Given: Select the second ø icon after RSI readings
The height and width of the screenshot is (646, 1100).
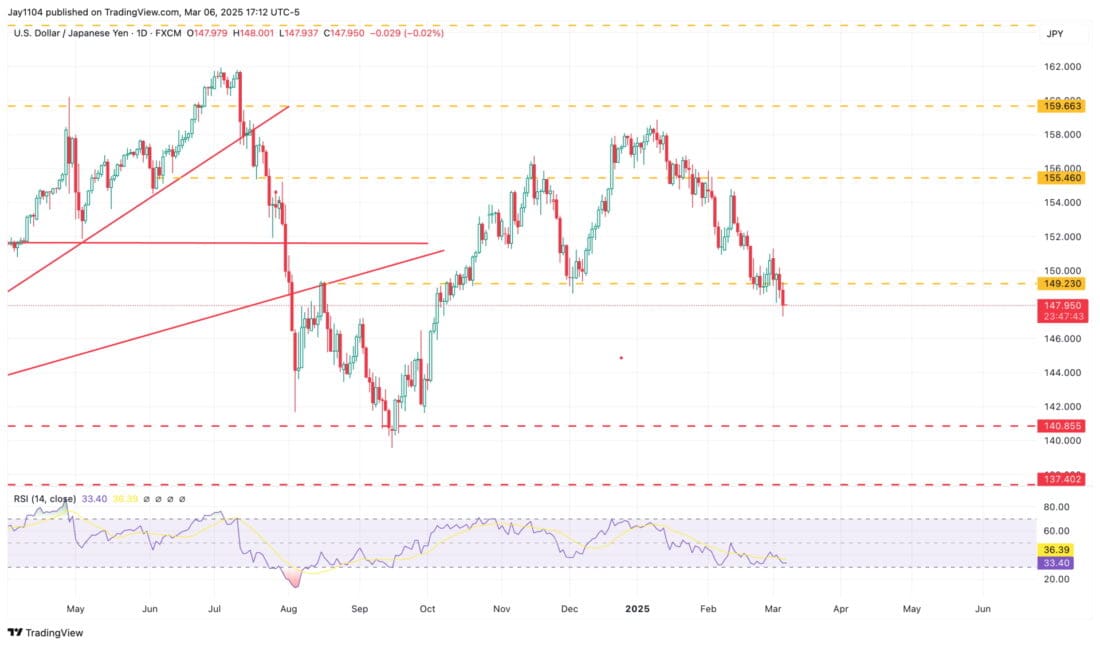Looking at the screenshot, I should (158, 499).
